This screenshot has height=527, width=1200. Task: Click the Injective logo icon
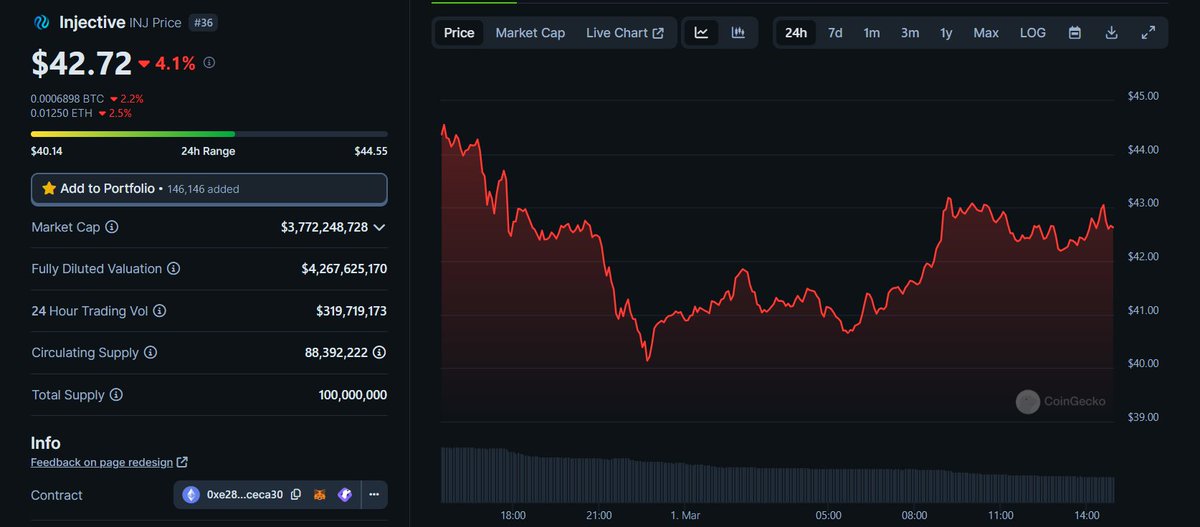click(x=42, y=22)
